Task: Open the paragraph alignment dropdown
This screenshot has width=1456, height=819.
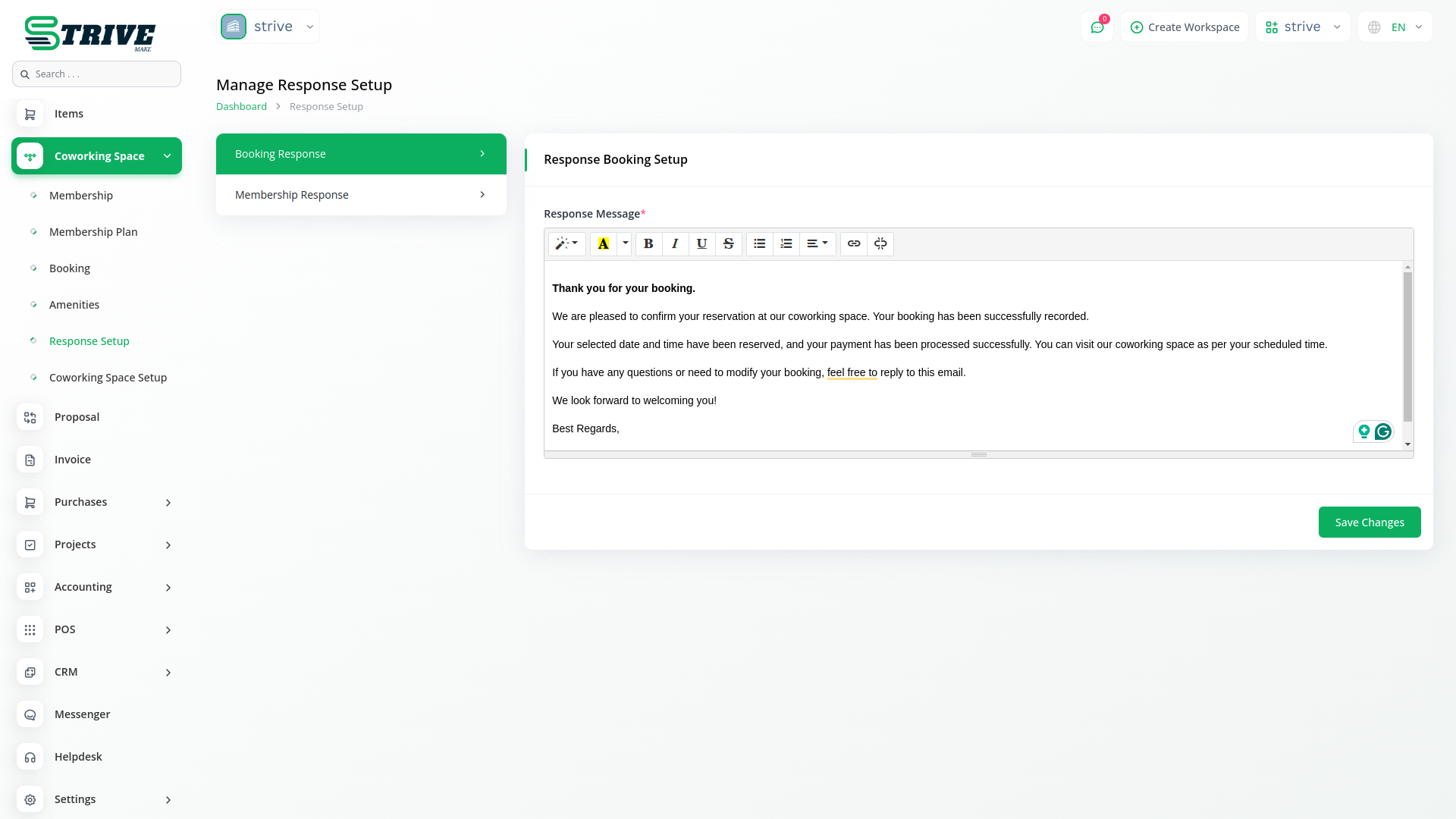Action: tap(817, 243)
